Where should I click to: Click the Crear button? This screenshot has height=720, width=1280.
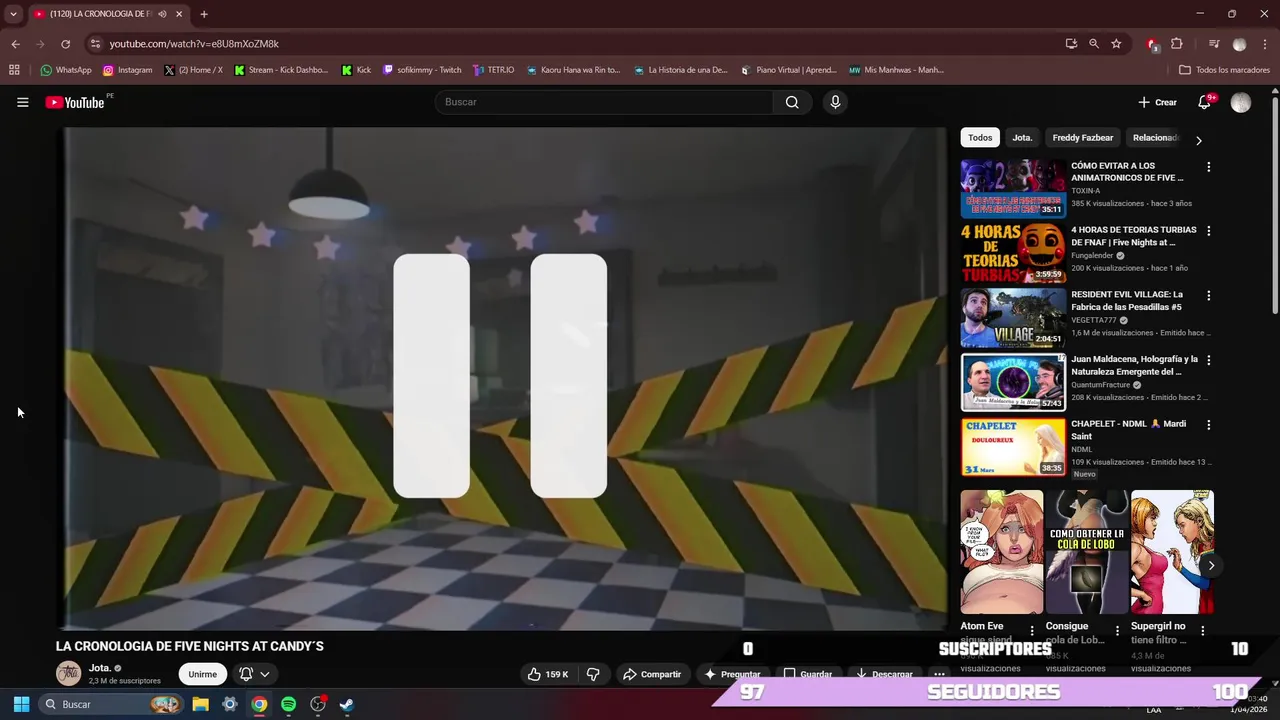pos(1157,102)
